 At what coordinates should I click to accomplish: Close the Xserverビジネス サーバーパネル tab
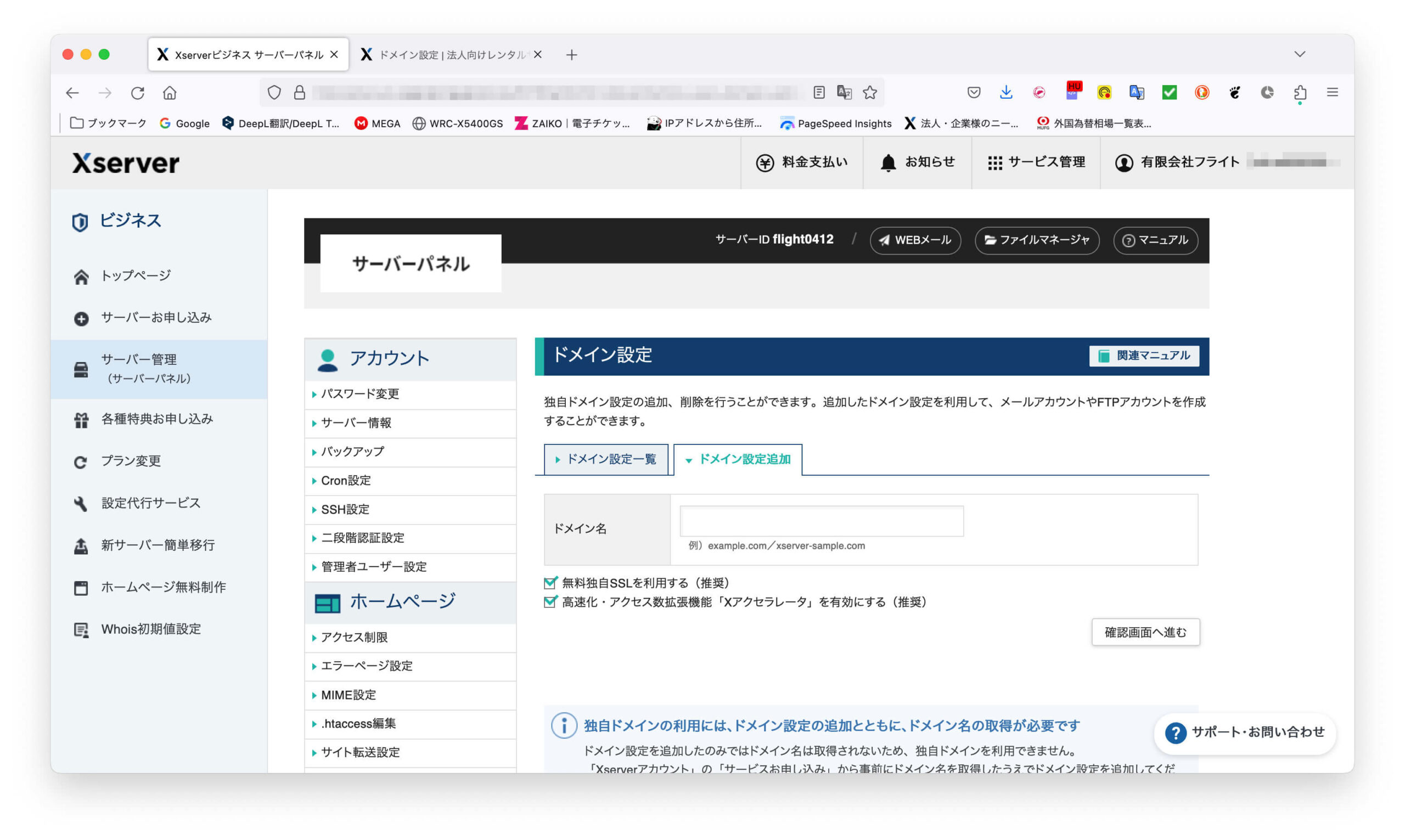click(334, 54)
